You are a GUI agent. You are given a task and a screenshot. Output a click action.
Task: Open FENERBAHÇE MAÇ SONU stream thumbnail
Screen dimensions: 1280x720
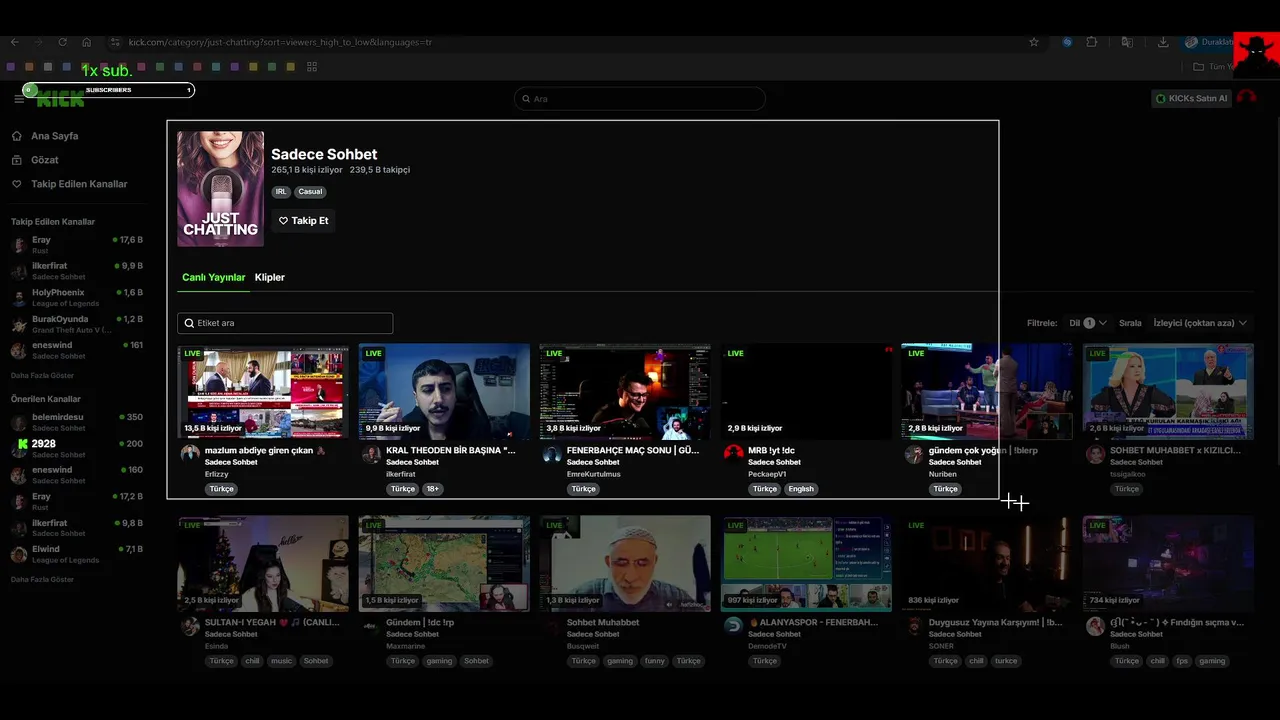tap(625, 391)
